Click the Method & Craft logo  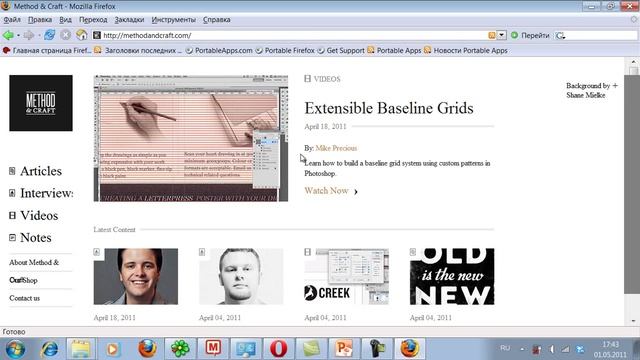[41, 103]
